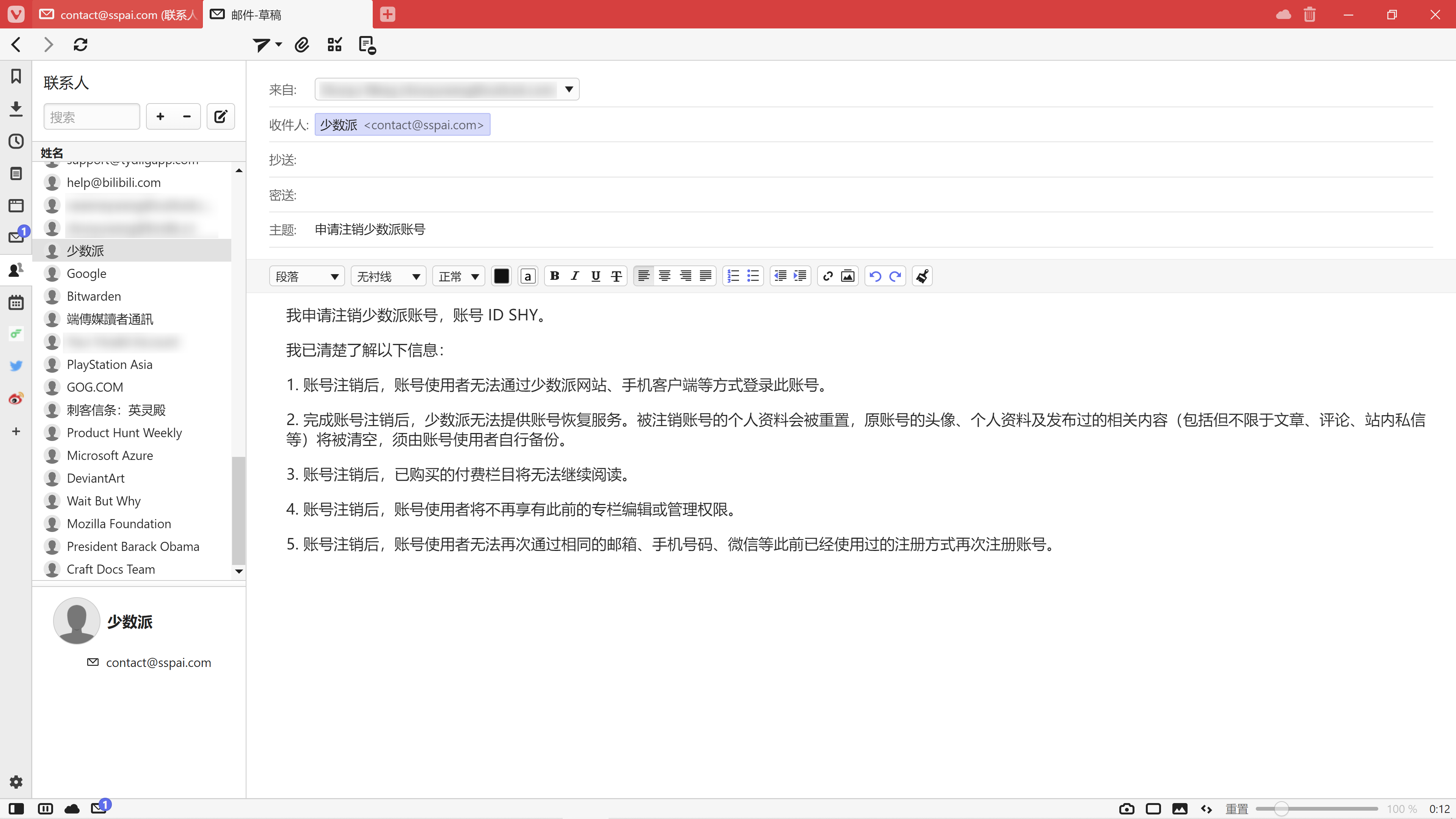Open the 无衬线 font family dropdown
The width and height of the screenshot is (1456, 819).
tap(388, 276)
